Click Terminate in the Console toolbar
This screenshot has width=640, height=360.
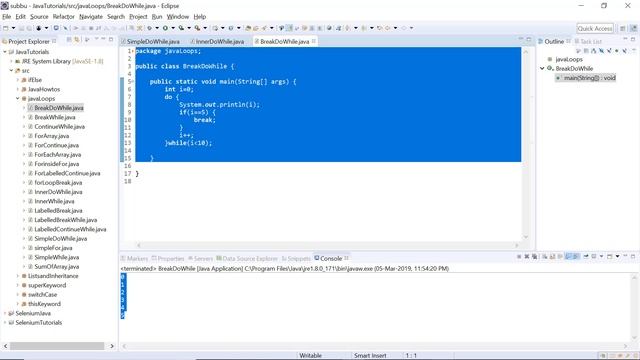pos(519,256)
